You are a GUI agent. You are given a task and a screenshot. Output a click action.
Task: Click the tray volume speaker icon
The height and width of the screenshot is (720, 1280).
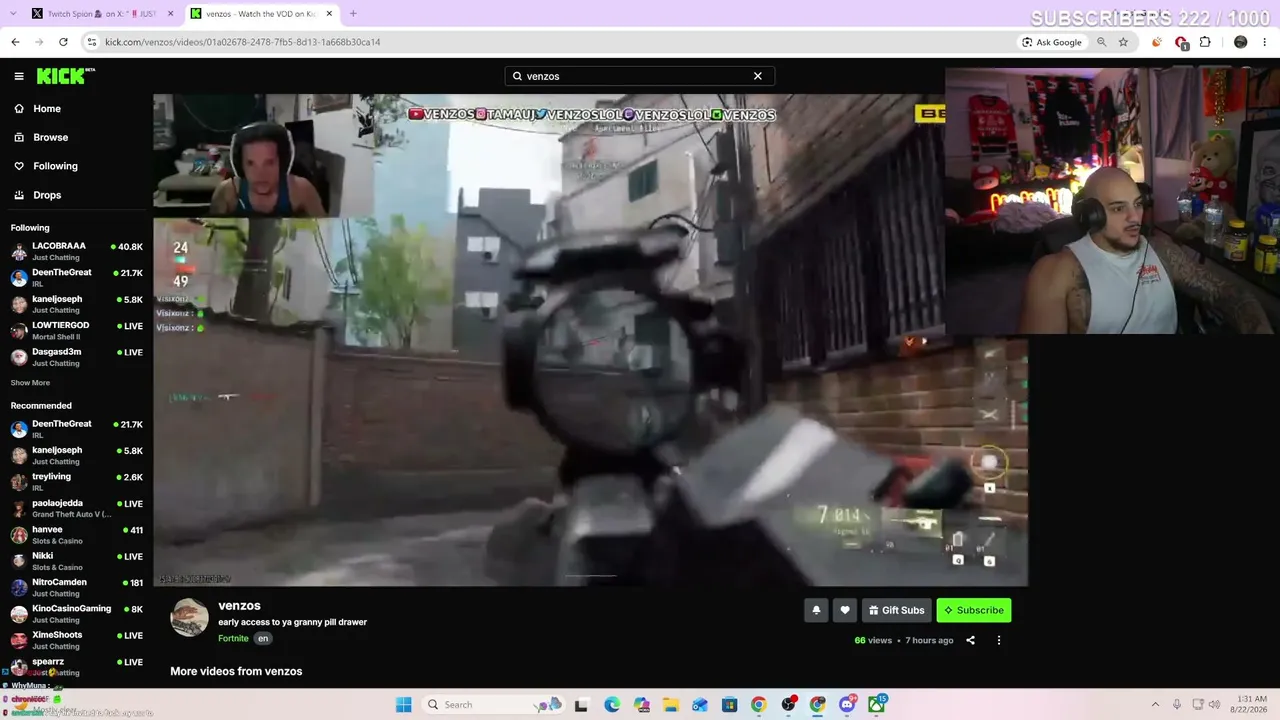tap(1214, 705)
